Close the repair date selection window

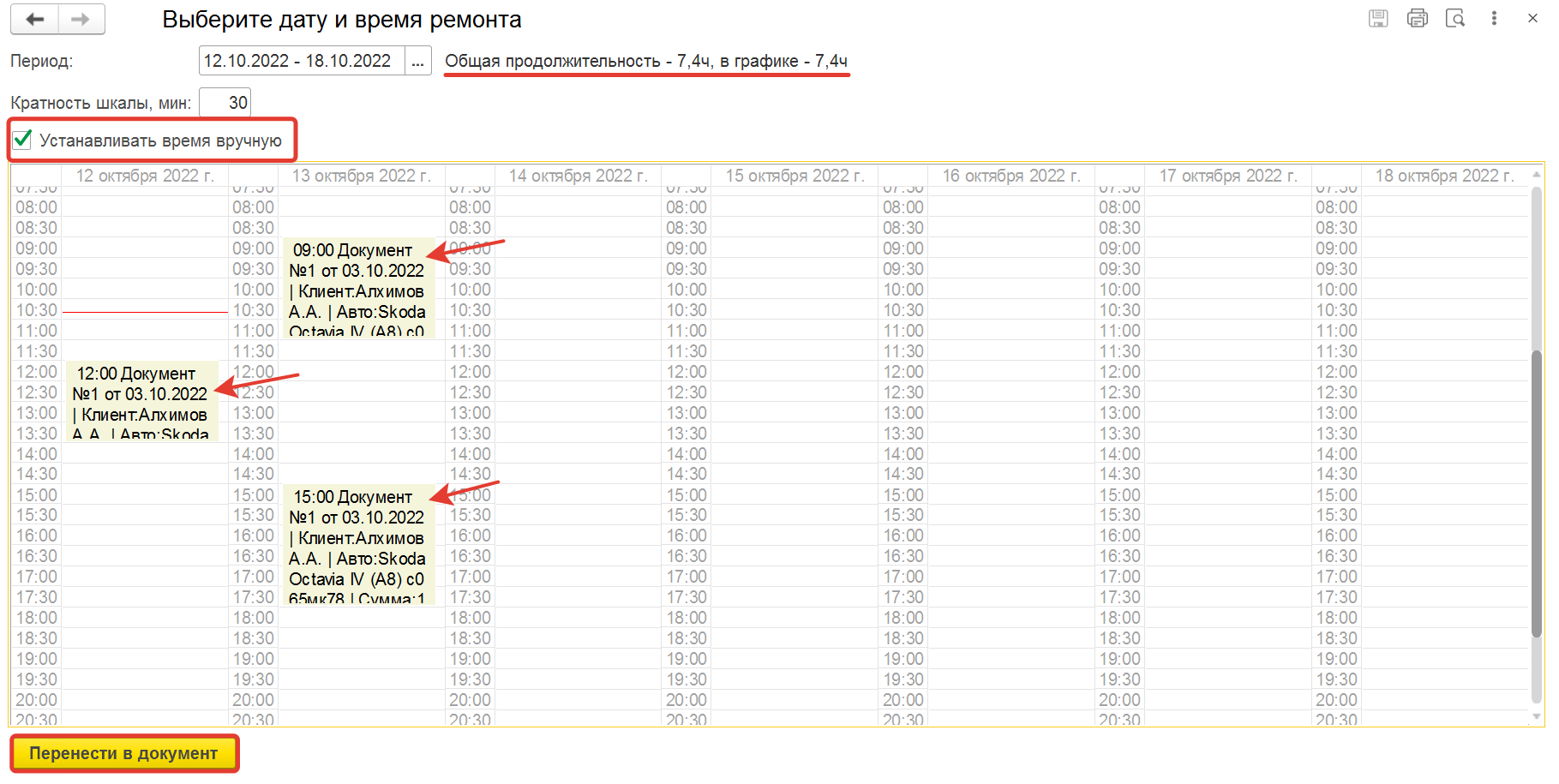tap(1532, 18)
